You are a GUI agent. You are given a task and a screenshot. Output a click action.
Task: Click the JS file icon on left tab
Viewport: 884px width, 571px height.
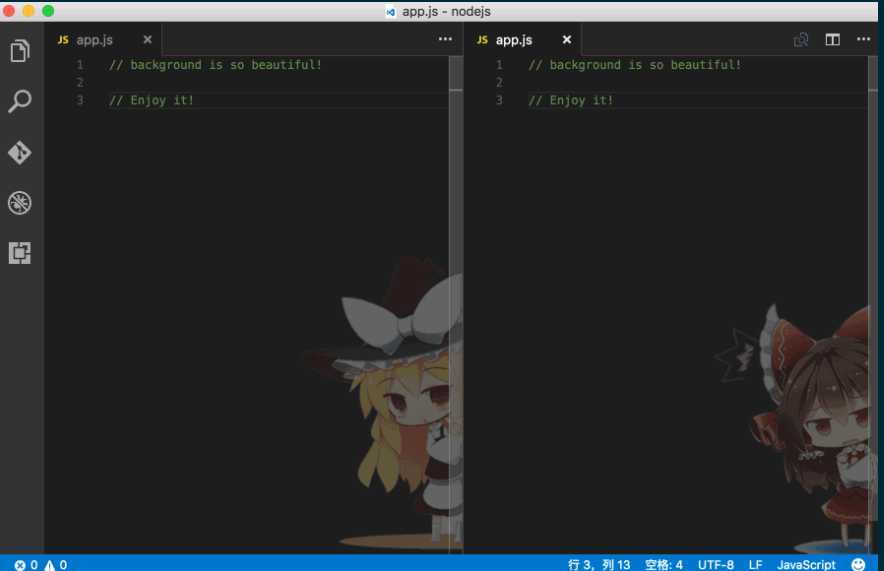point(63,39)
